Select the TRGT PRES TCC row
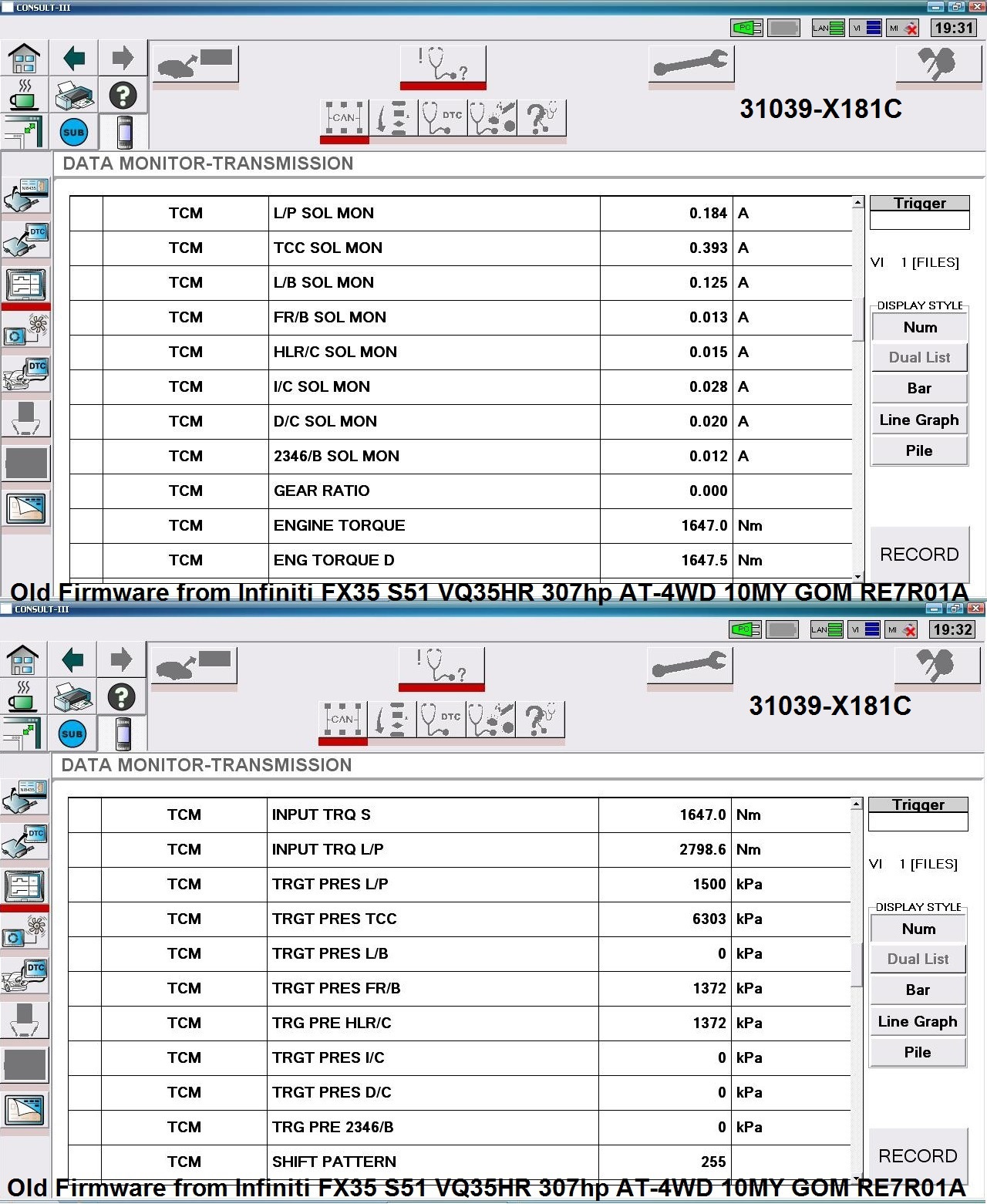This screenshot has width=987, height=1204. (459, 919)
